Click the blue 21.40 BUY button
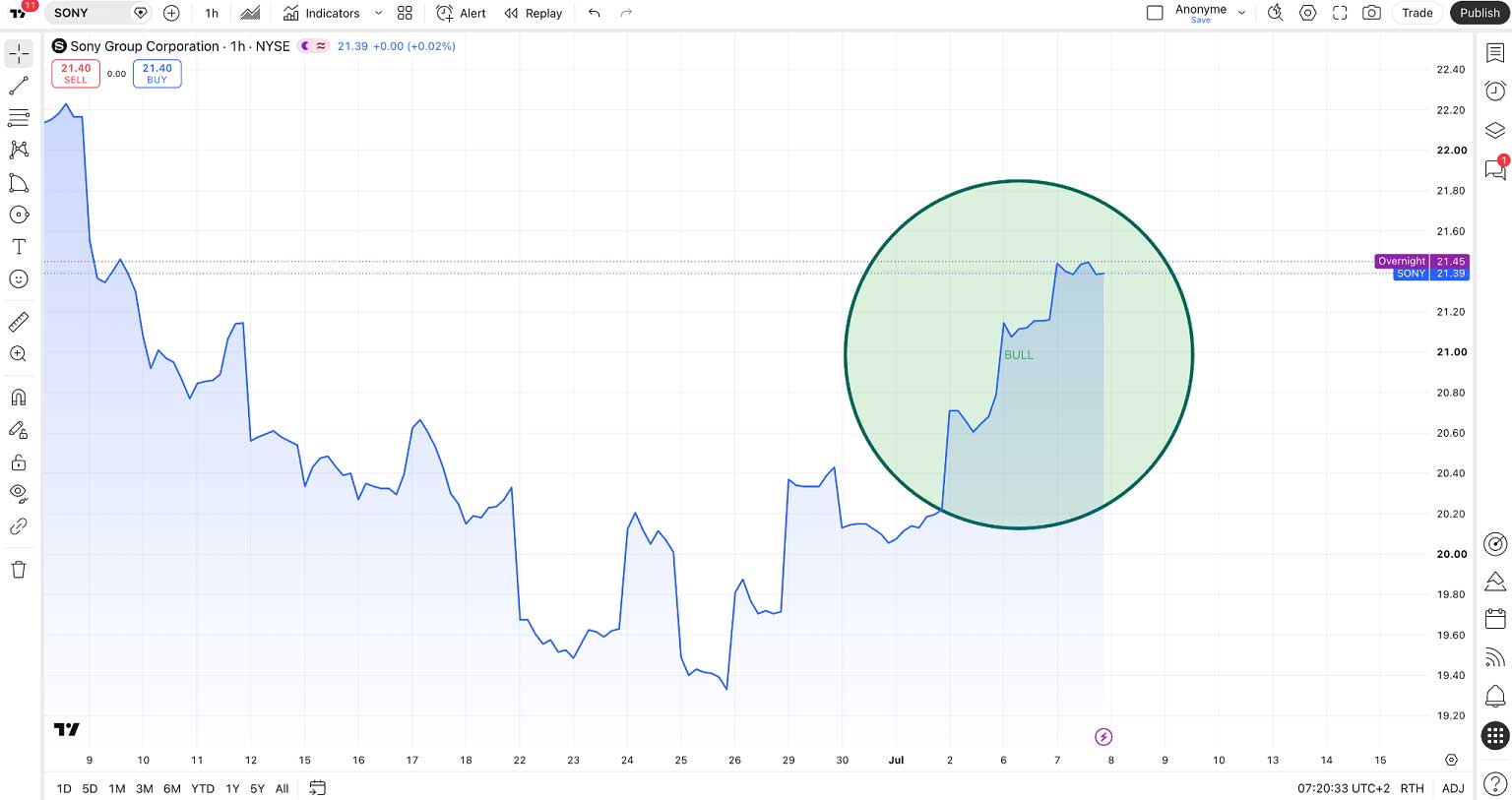The height and width of the screenshot is (800, 1512). [x=157, y=74]
